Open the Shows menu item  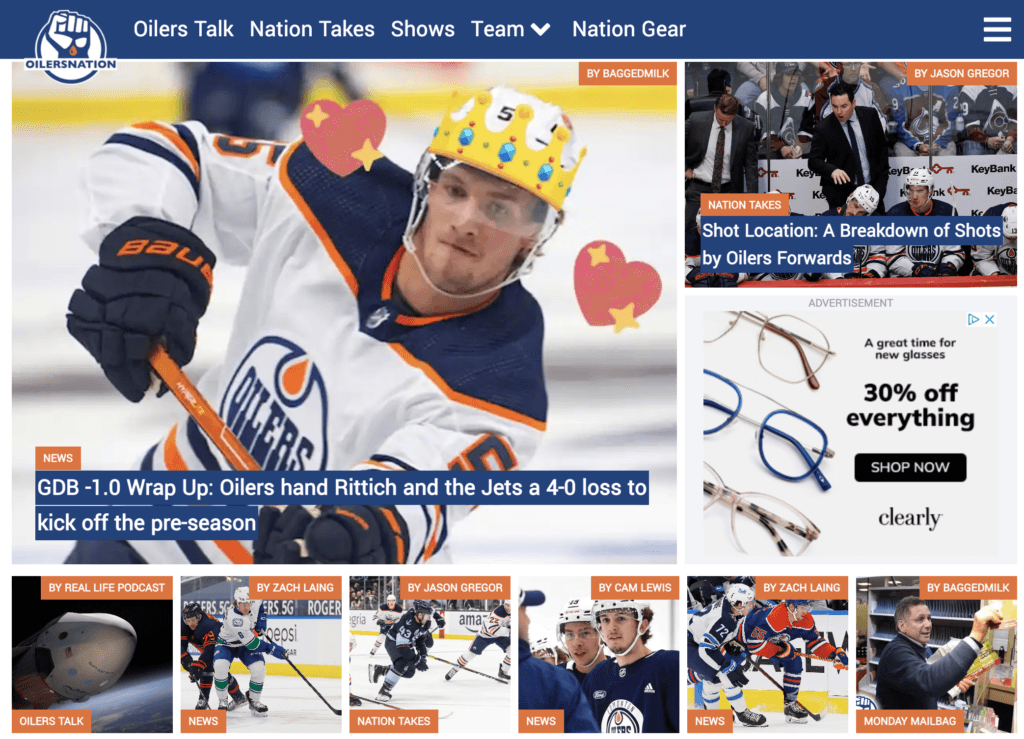click(x=423, y=29)
